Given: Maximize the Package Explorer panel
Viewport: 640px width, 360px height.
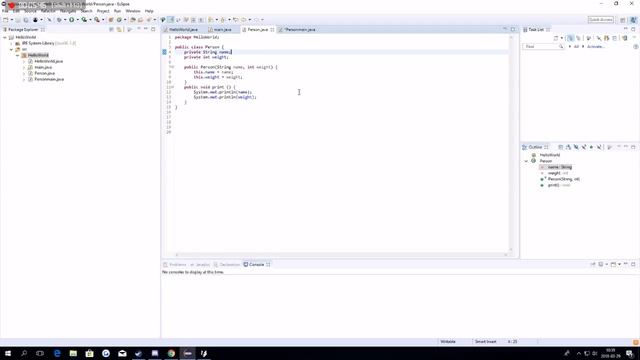Looking at the screenshot, I should click(x=153, y=29).
